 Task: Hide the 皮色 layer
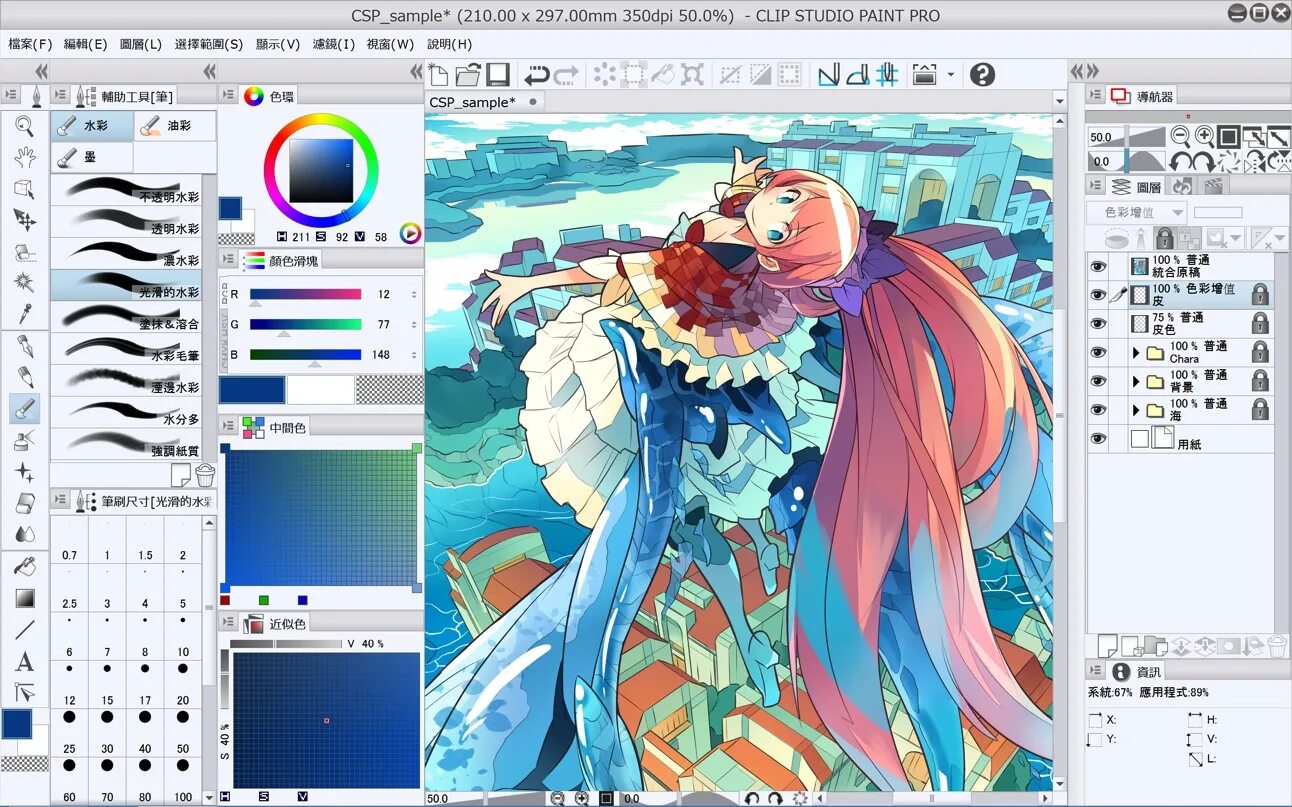pos(1098,324)
